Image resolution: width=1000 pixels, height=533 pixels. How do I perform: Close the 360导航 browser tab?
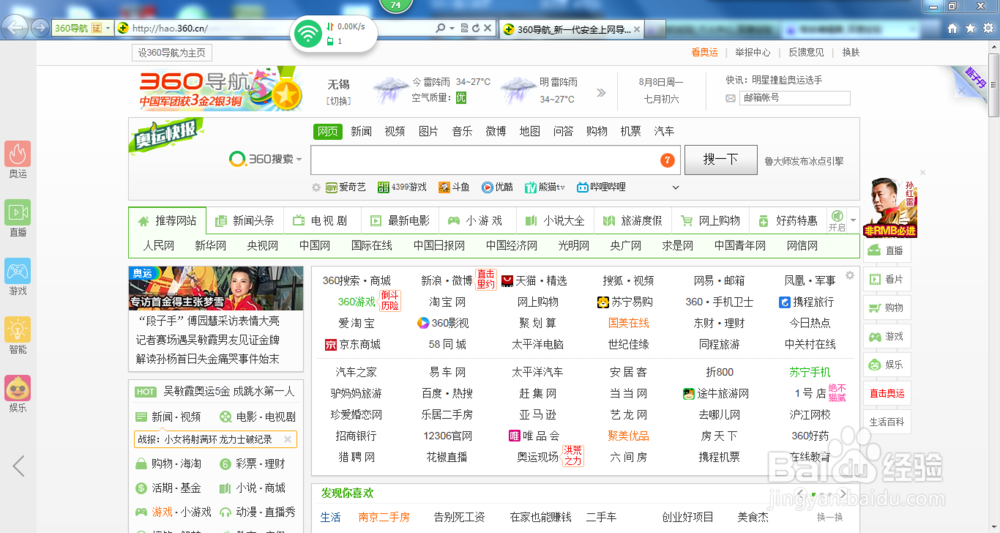click(x=636, y=29)
